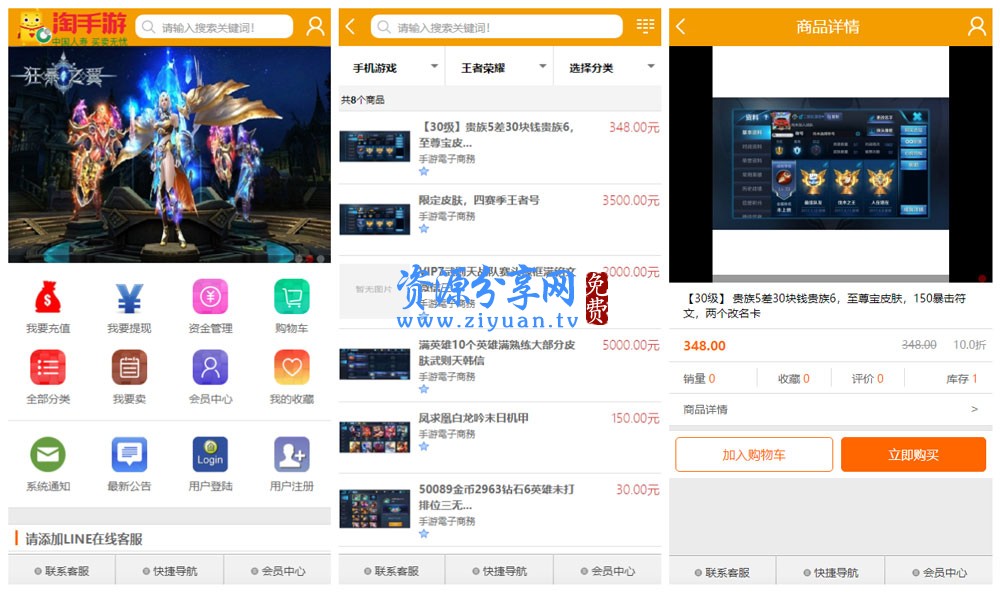The width and height of the screenshot is (1000, 592).
Task: Expand the 王者荣耀 dropdown
Action: (x=499, y=68)
